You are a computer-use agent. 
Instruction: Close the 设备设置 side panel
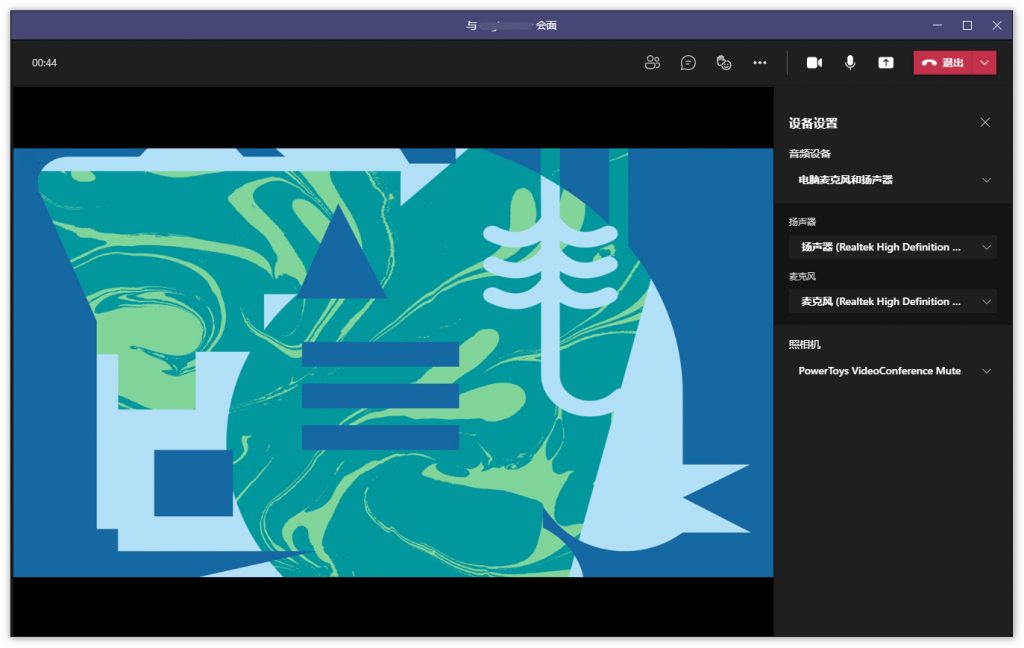[985, 123]
